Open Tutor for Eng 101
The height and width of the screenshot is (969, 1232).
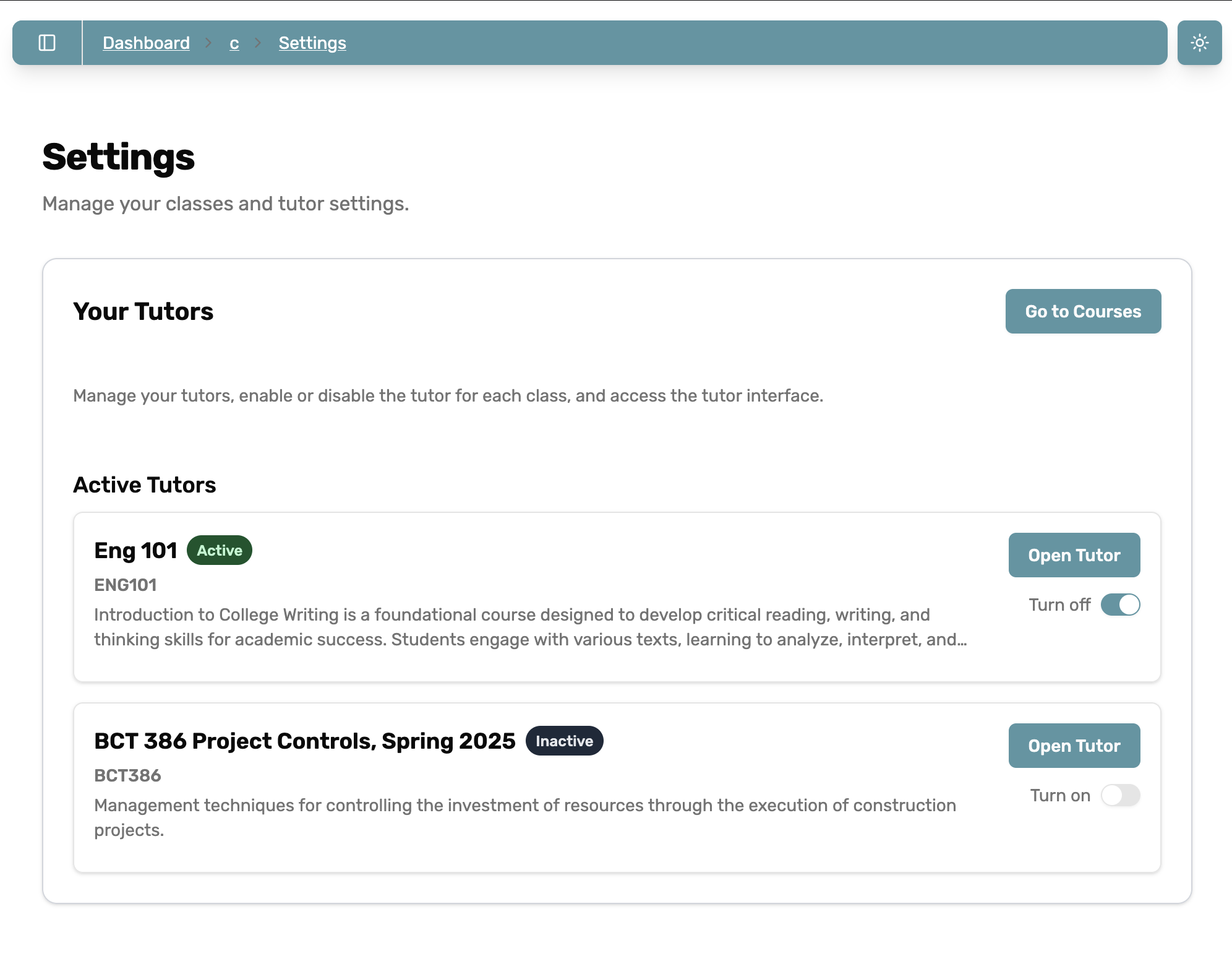pyautogui.click(x=1074, y=555)
